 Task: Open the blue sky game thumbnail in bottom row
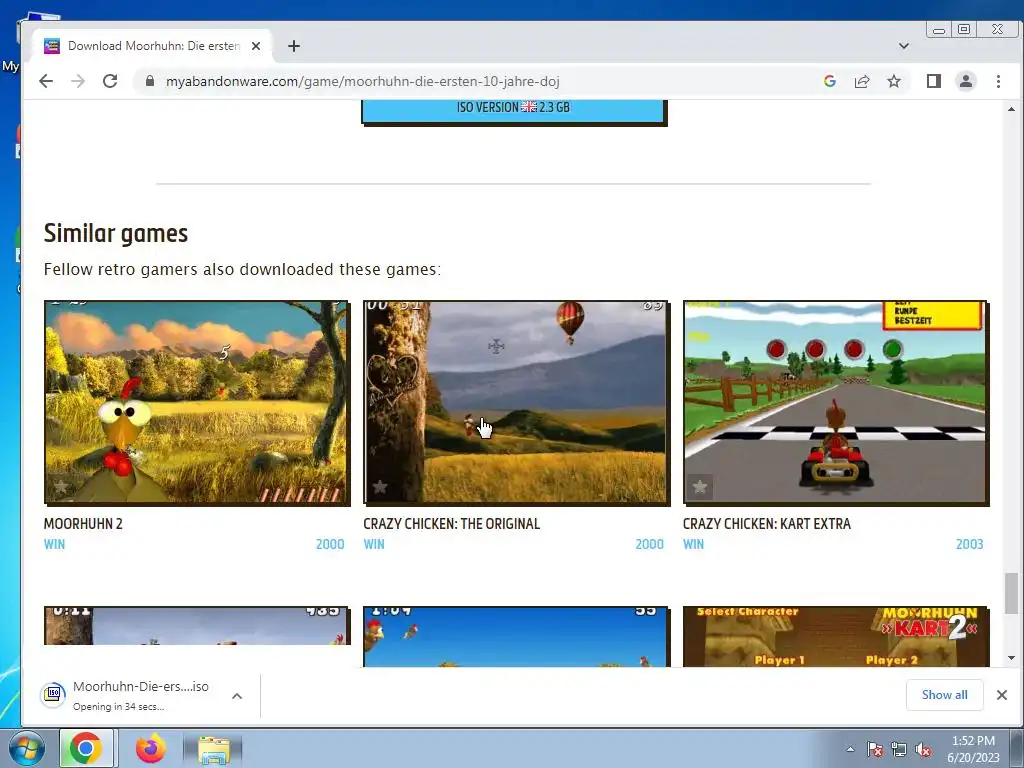click(x=516, y=636)
